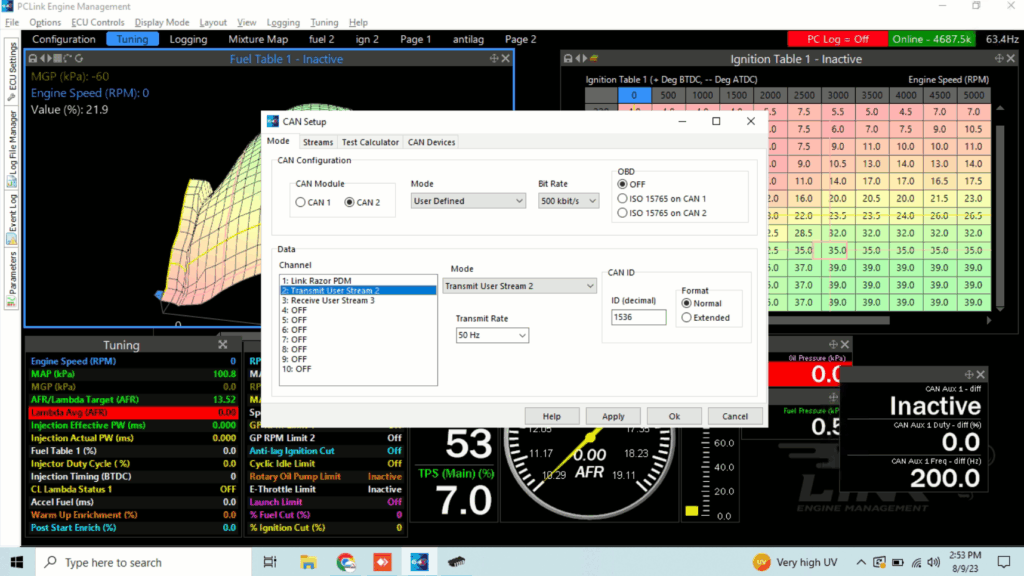1024x576 pixels.
Task: Click move handle of Oil Pressure gauge panel
Action: tap(833, 344)
